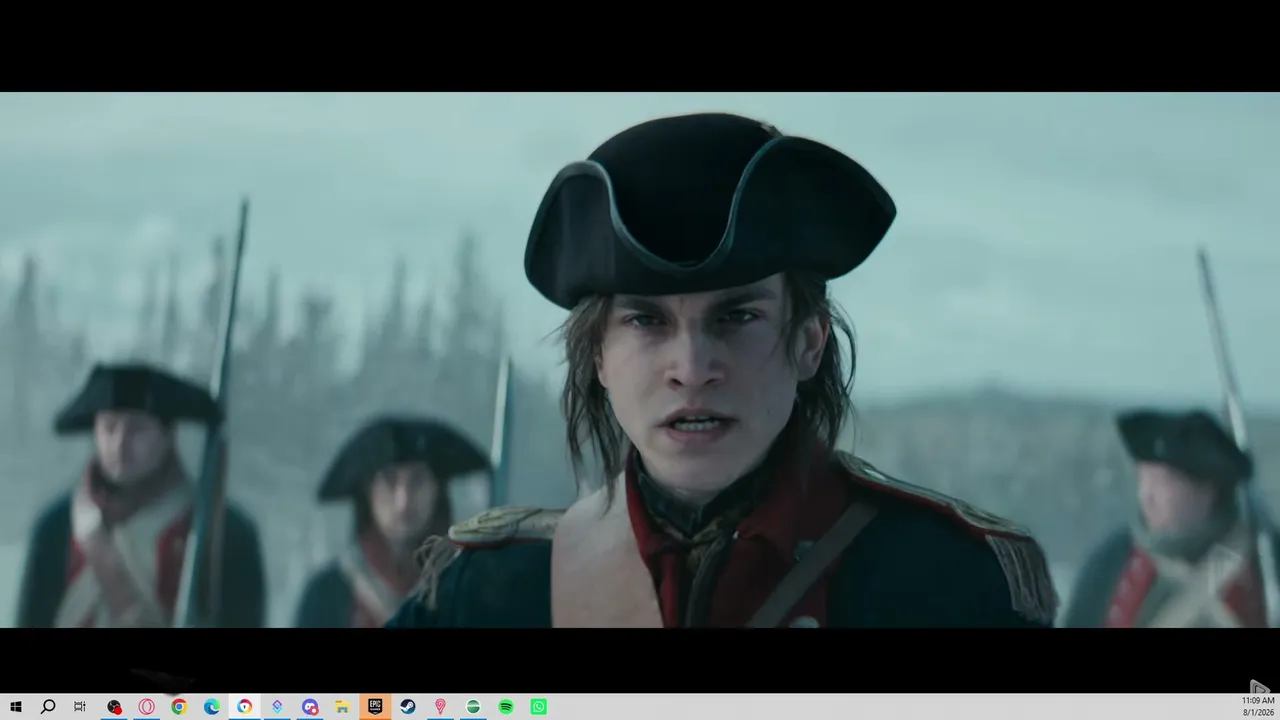The width and height of the screenshot is (1280, 720).
Task: Open the pink map pin app
Action: point(440,707)
